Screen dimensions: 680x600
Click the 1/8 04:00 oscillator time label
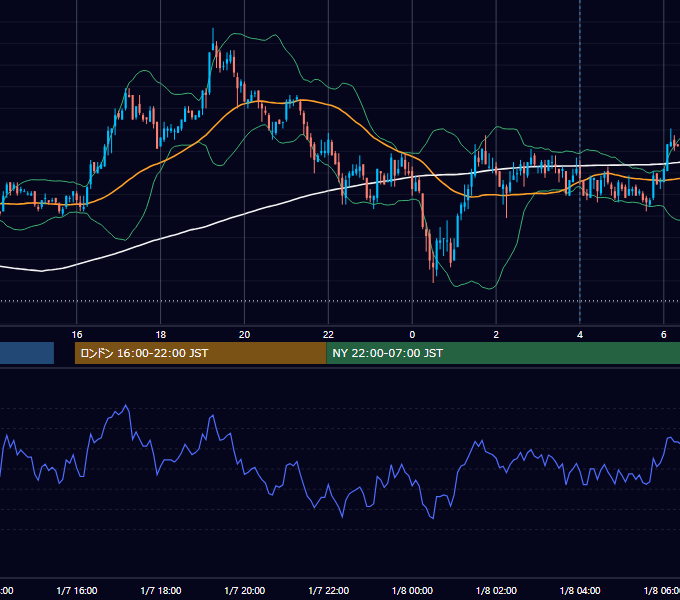580,590
